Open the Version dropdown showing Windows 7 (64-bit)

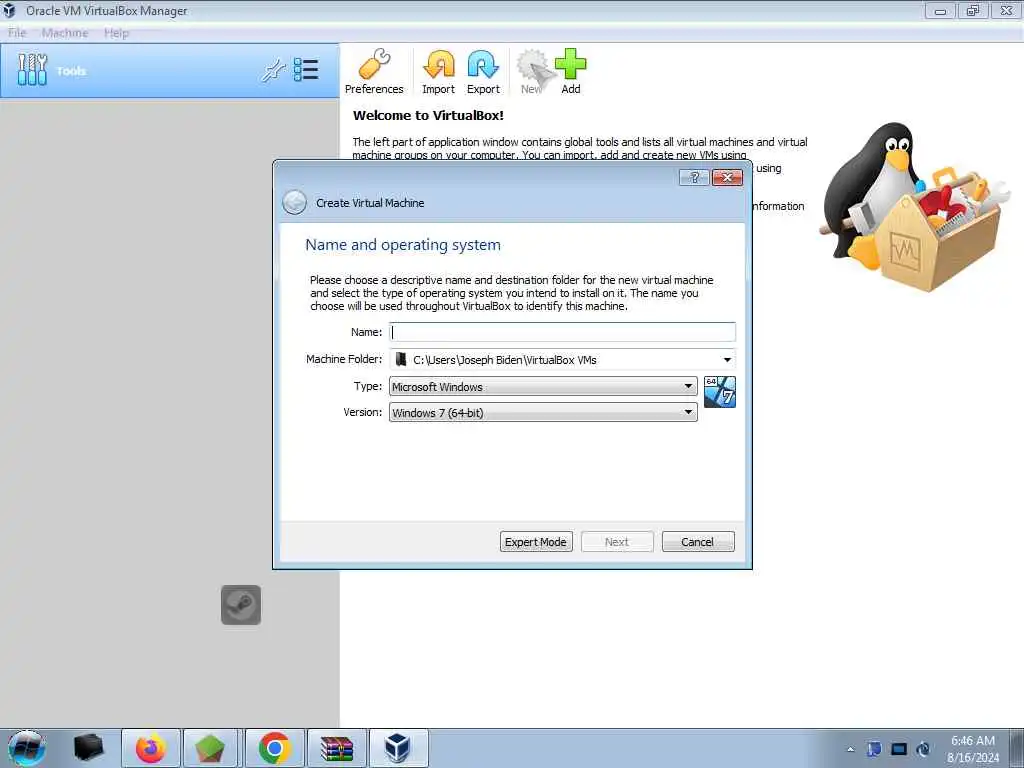point(543,412)
